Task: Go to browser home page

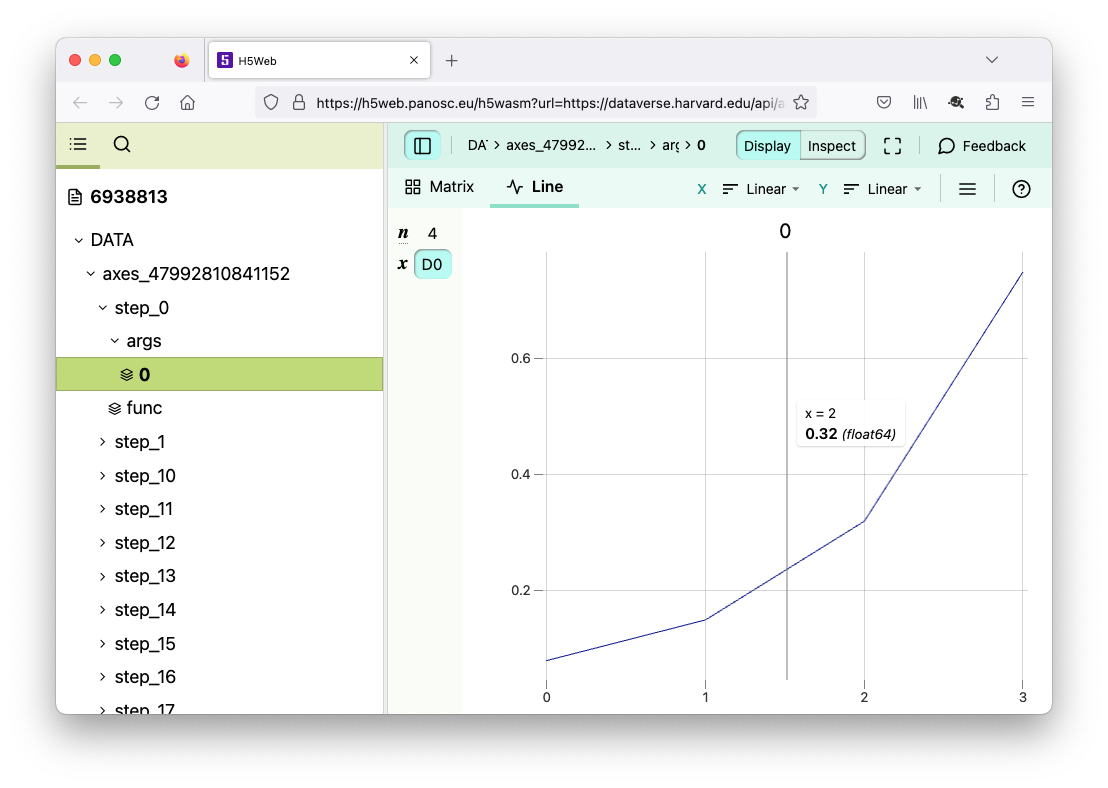Action: tap(187, 102)
